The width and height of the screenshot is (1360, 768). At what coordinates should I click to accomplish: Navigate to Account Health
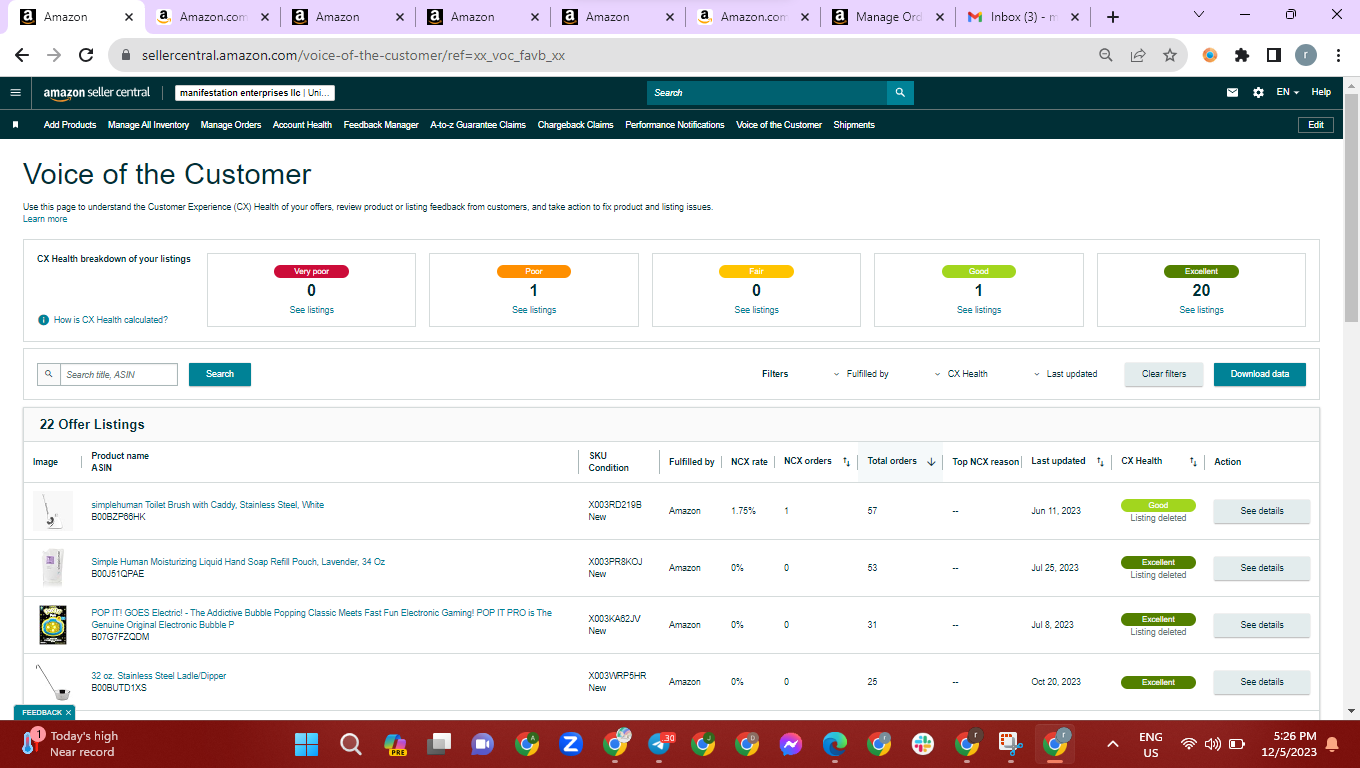coord(302,125)
